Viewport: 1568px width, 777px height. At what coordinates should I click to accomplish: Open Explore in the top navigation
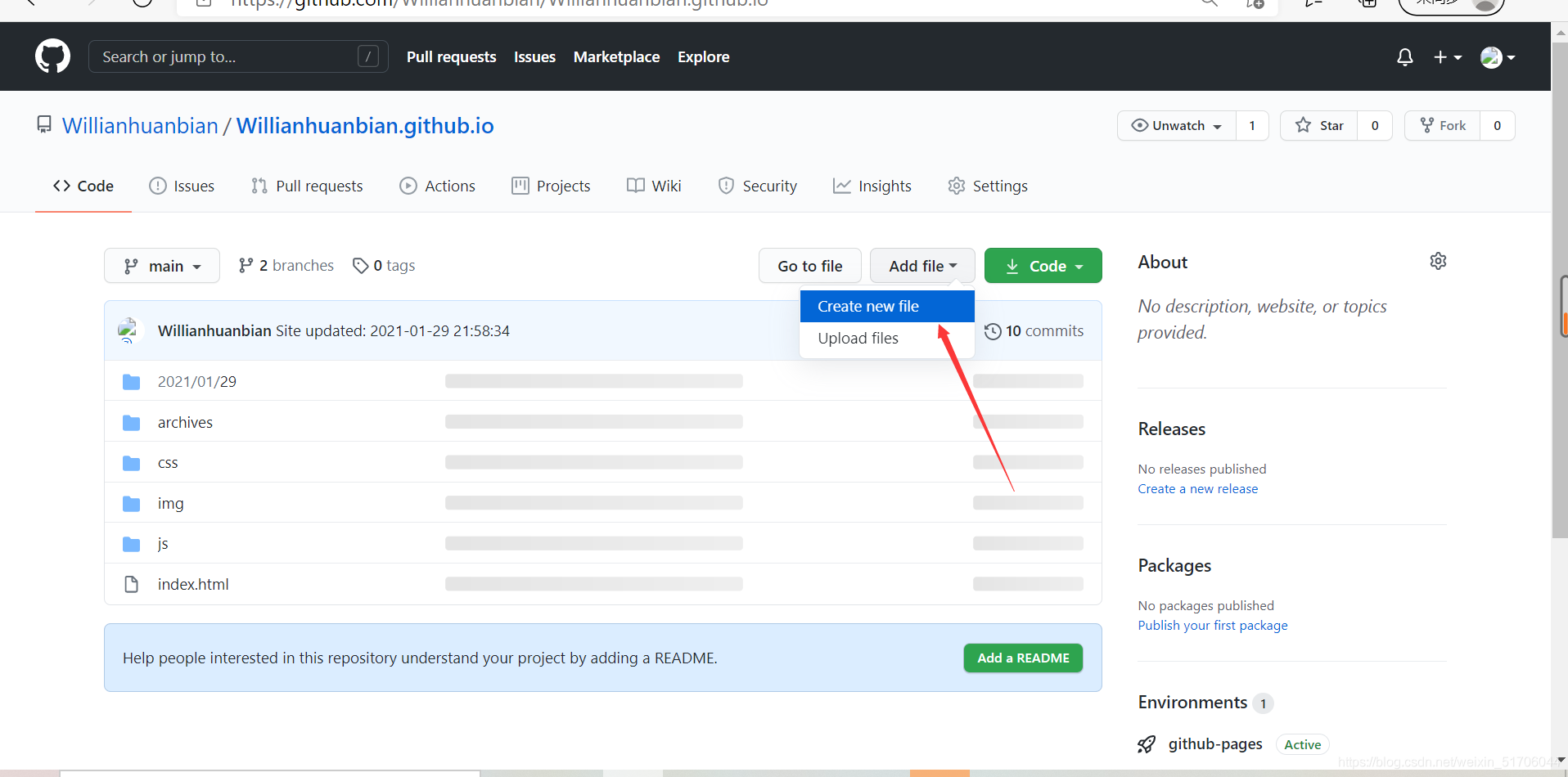[703, 57]
